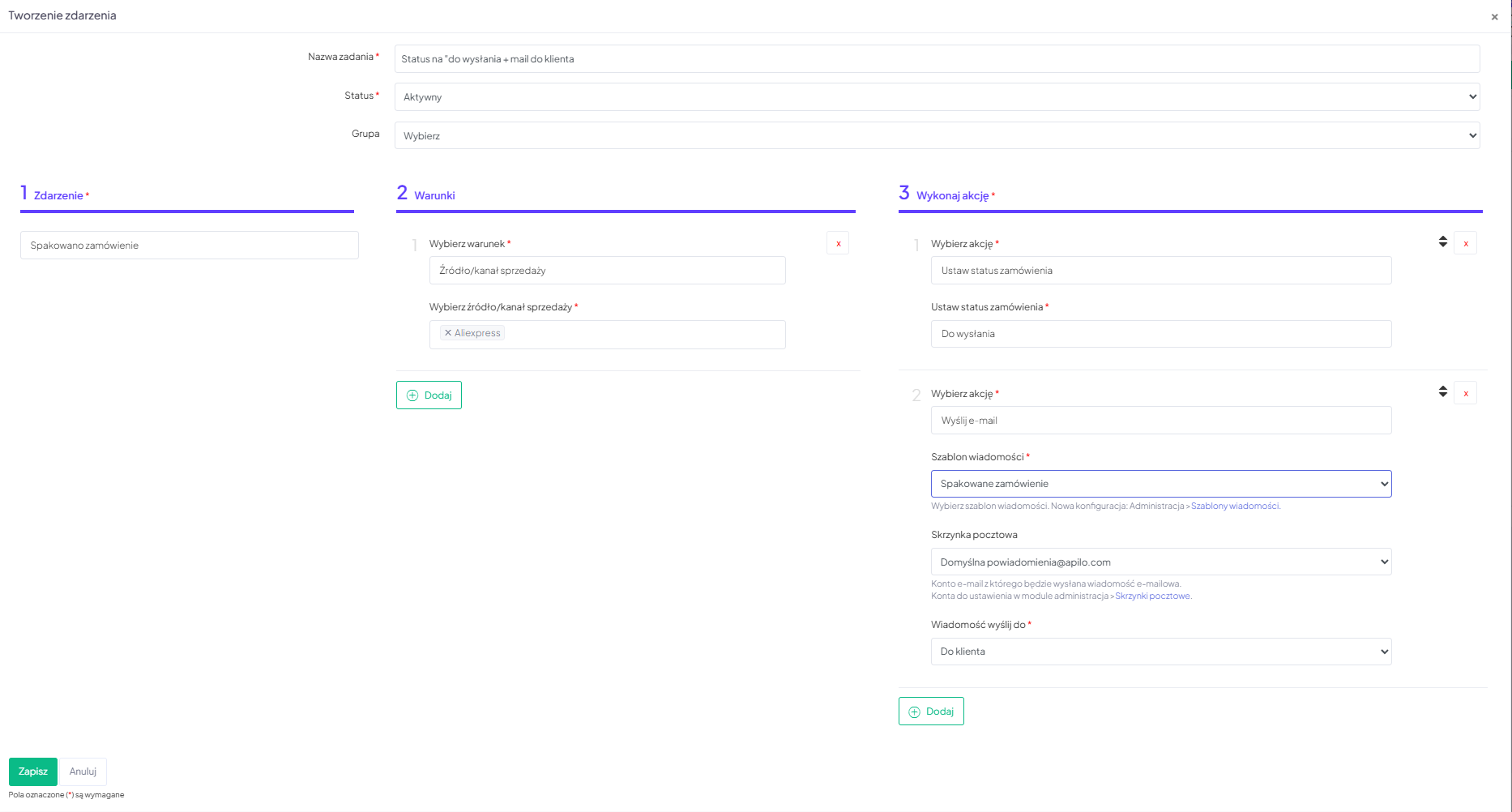Screen dimensions: 1512x812
Task: Click Anuluj to cancel
Action: click(83, 771)
